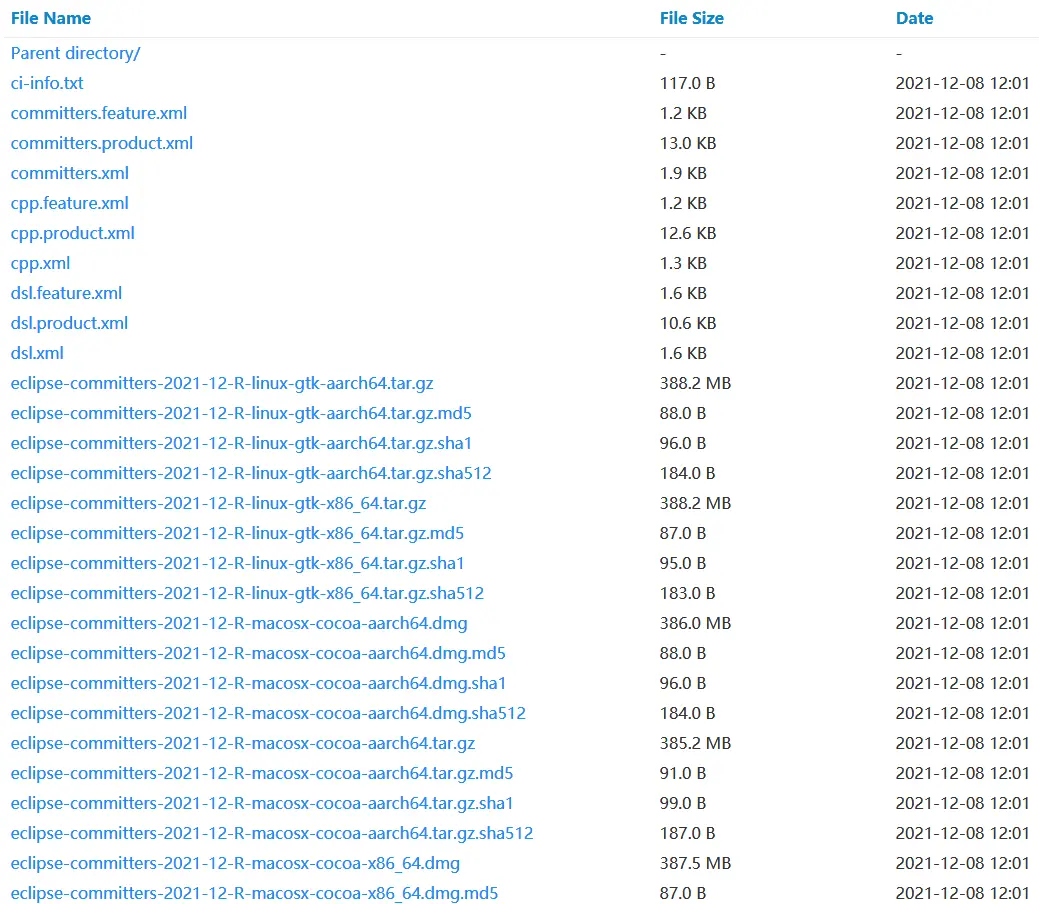Download macosx-cocoa-aarch64.tar.gz archive
1039x904 pixels.
pos(243,743)
